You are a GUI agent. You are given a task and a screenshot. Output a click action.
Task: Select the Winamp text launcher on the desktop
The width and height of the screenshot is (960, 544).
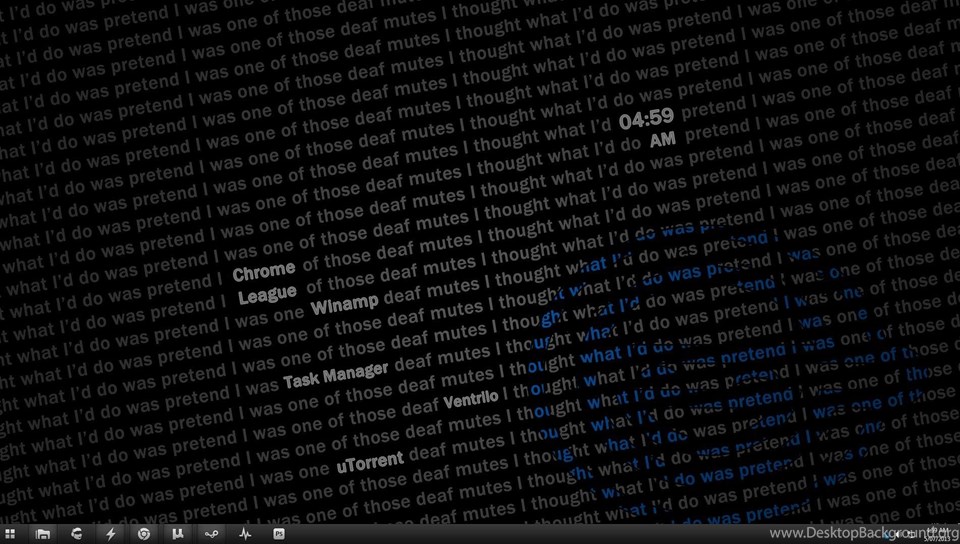(345, 304)
